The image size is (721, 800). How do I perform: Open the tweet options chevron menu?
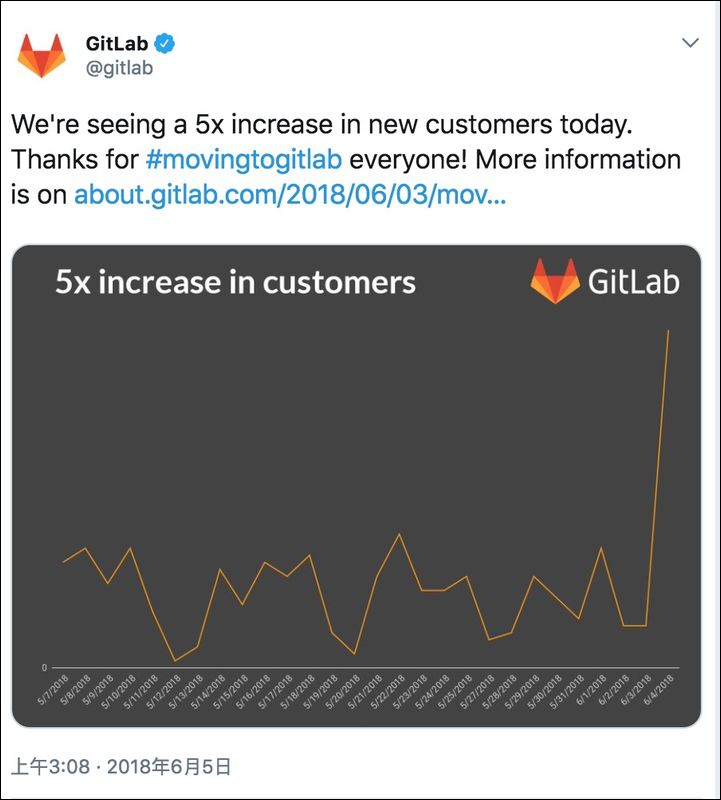[690, 42]
